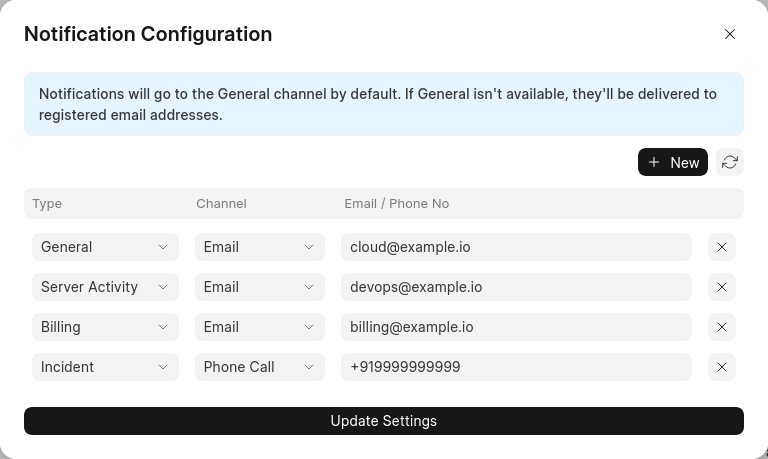The image size is (768, 459).
Task: Focus the billing@example.io input field
Action: coord(516,327)
